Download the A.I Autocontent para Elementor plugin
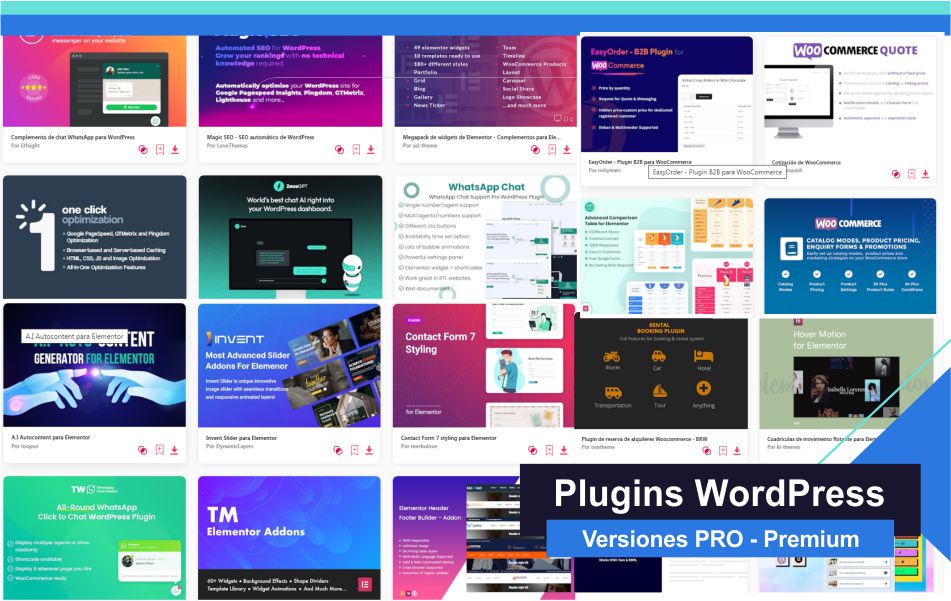This screenshot has width=951, height=601. point(174,450)
